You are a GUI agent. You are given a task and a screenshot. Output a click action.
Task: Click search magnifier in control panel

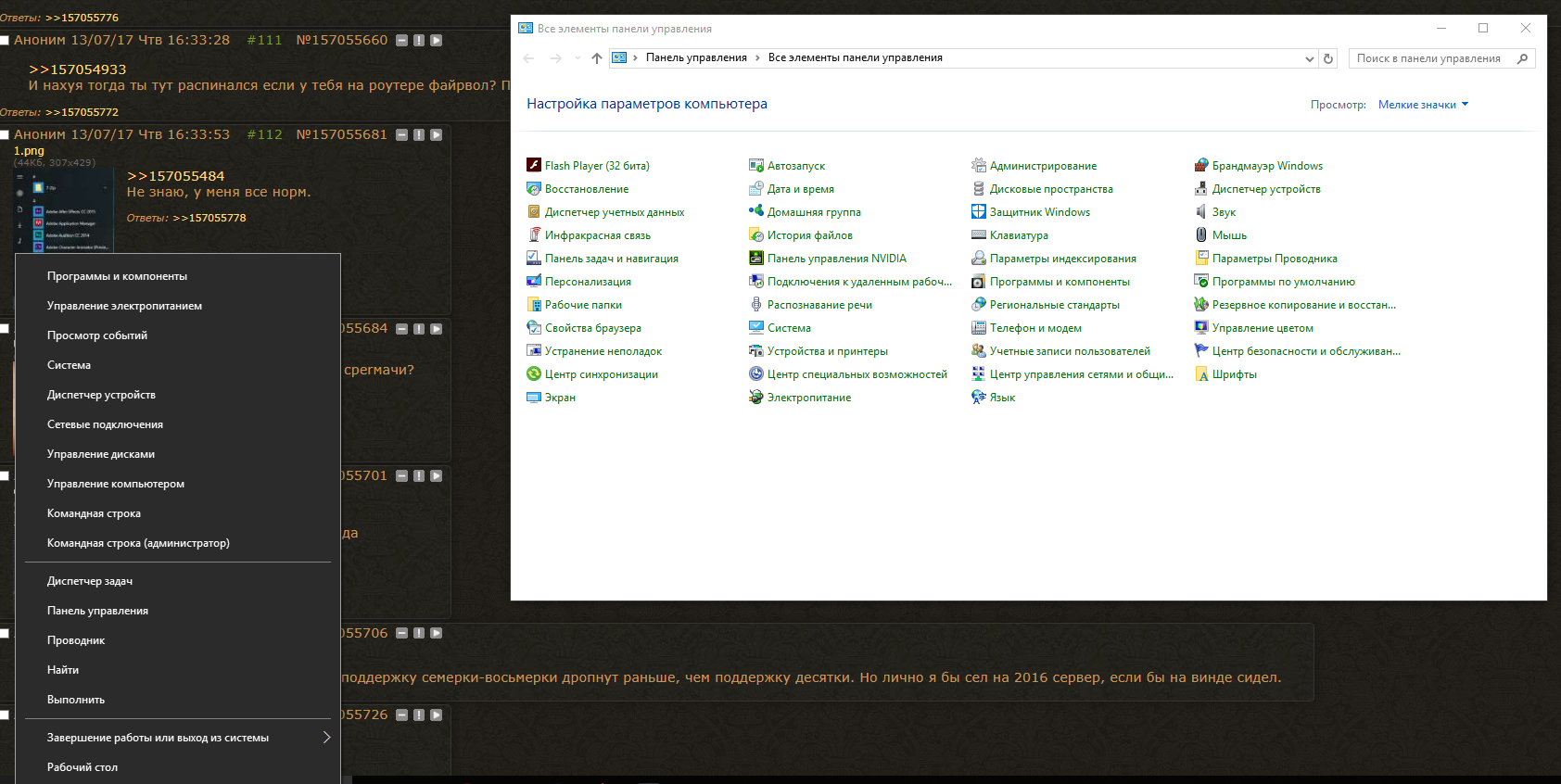point(1522,58)
